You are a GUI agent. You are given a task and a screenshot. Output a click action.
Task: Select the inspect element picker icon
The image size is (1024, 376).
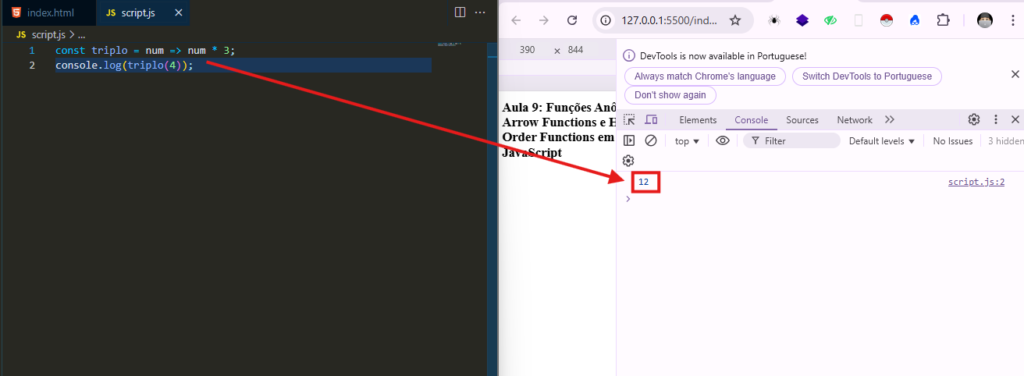click(x=629, y=119)
